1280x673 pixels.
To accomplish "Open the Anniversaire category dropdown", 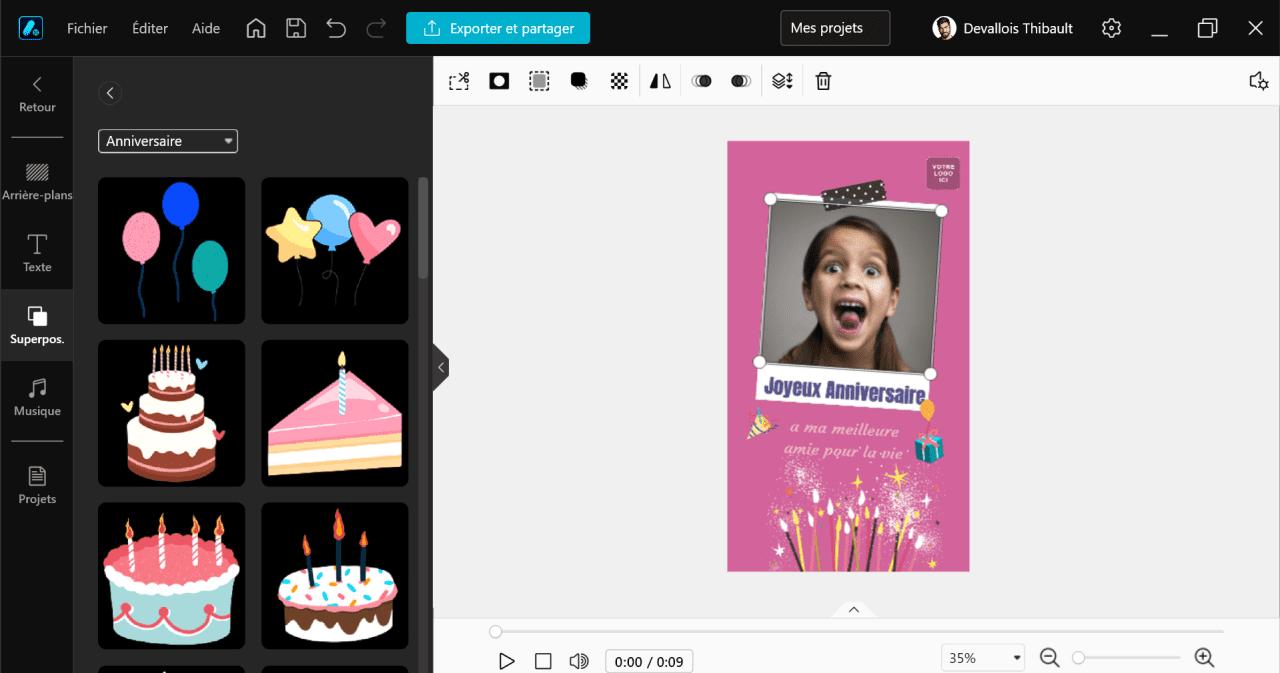I will click(x=167, y=141).
